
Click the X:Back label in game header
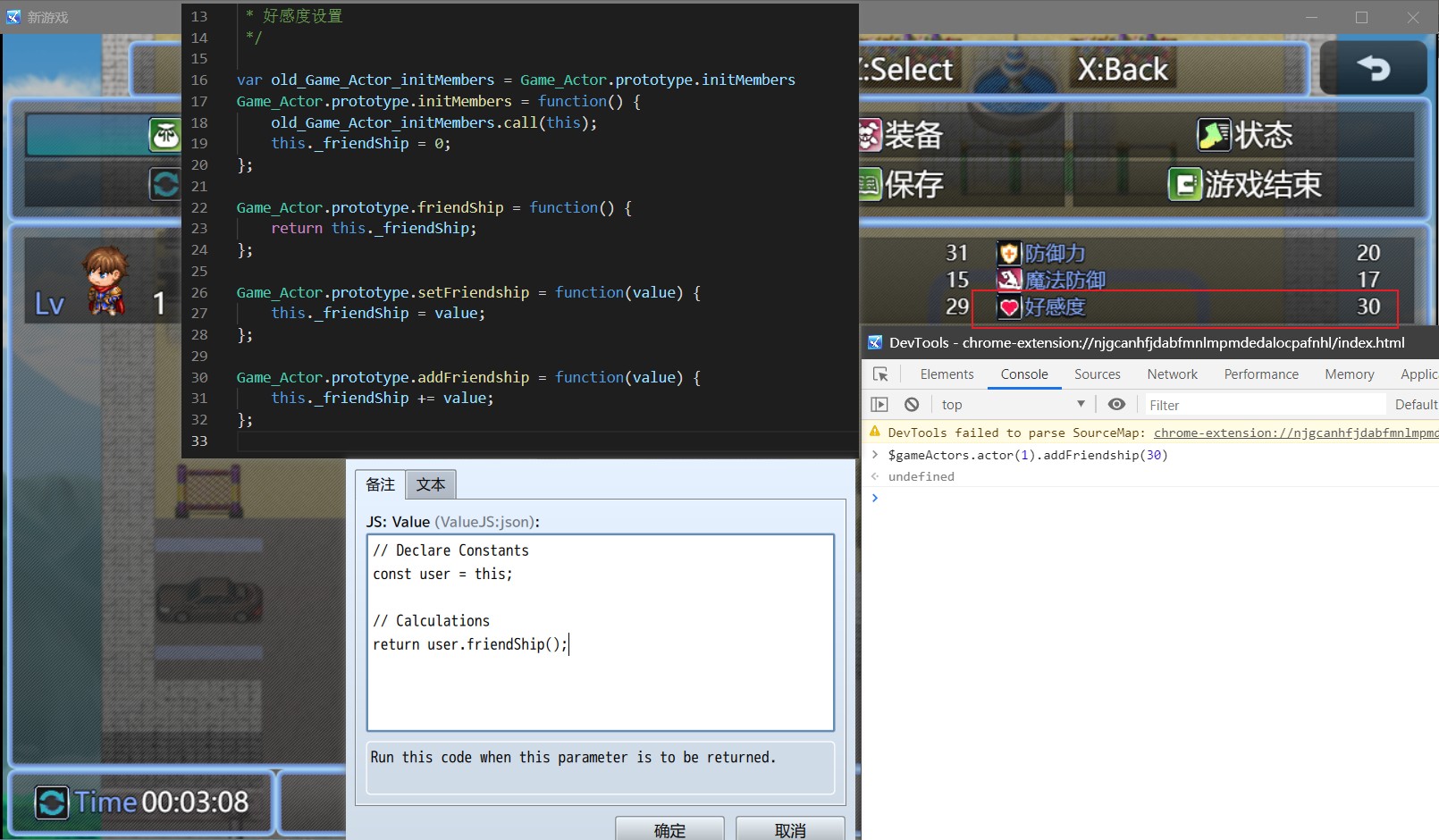[x=1123, y=69]
